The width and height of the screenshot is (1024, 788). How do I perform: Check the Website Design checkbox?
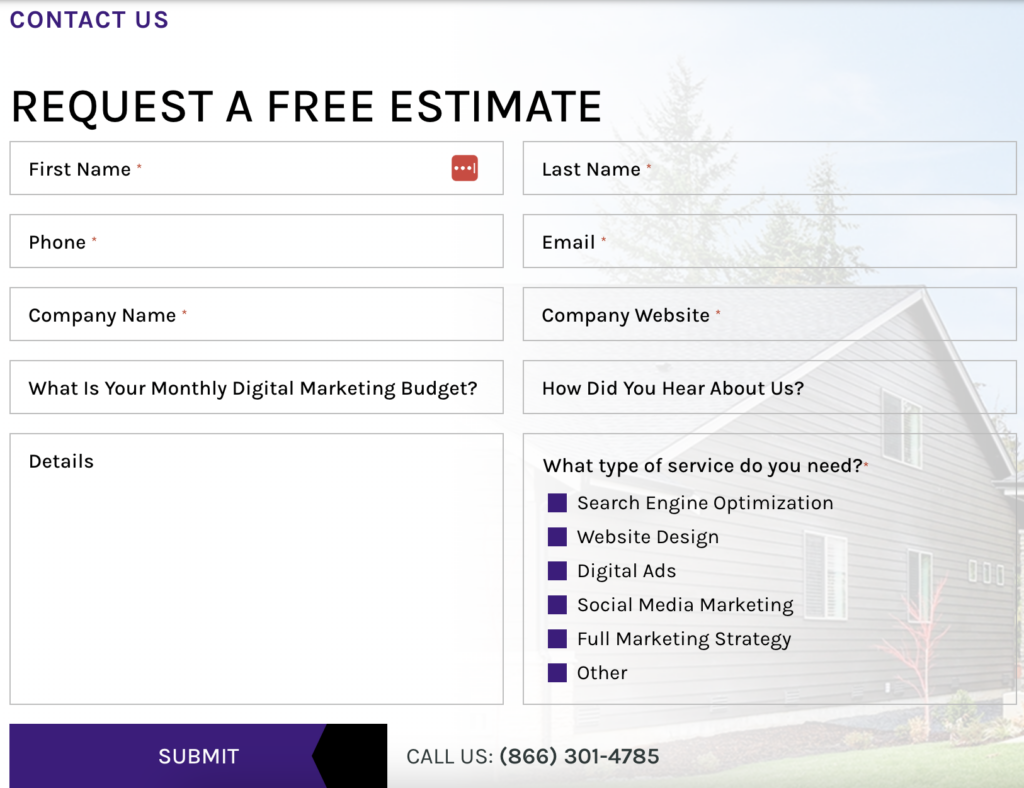coord(556,537)
